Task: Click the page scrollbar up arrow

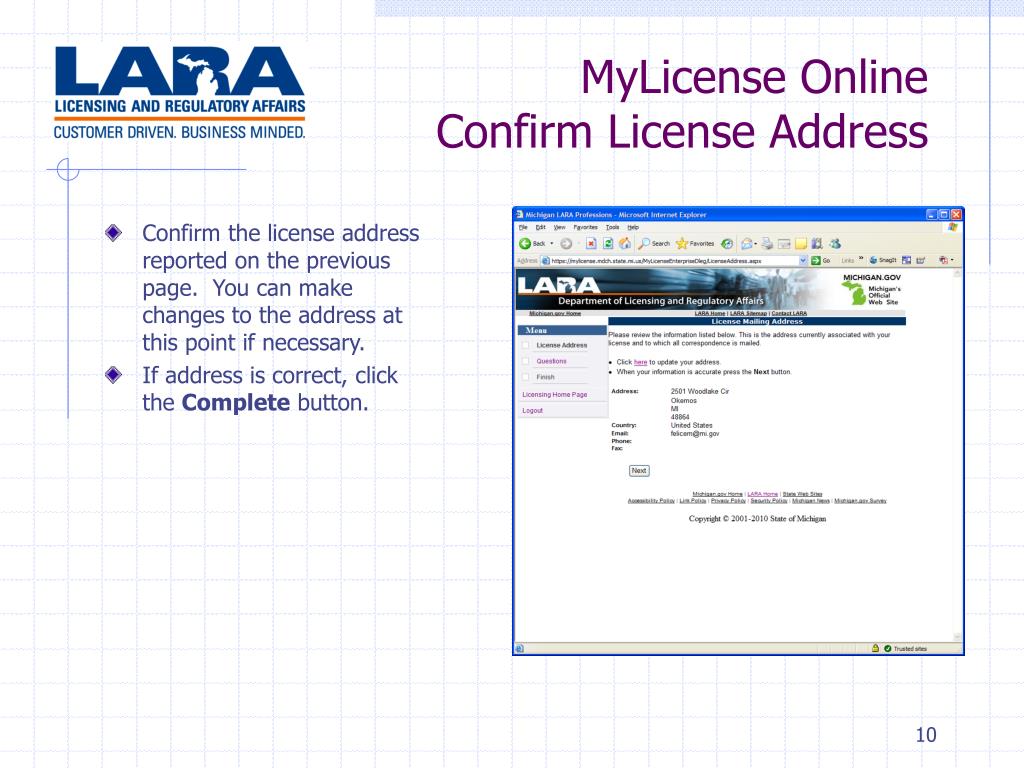Action: [958, 274]
